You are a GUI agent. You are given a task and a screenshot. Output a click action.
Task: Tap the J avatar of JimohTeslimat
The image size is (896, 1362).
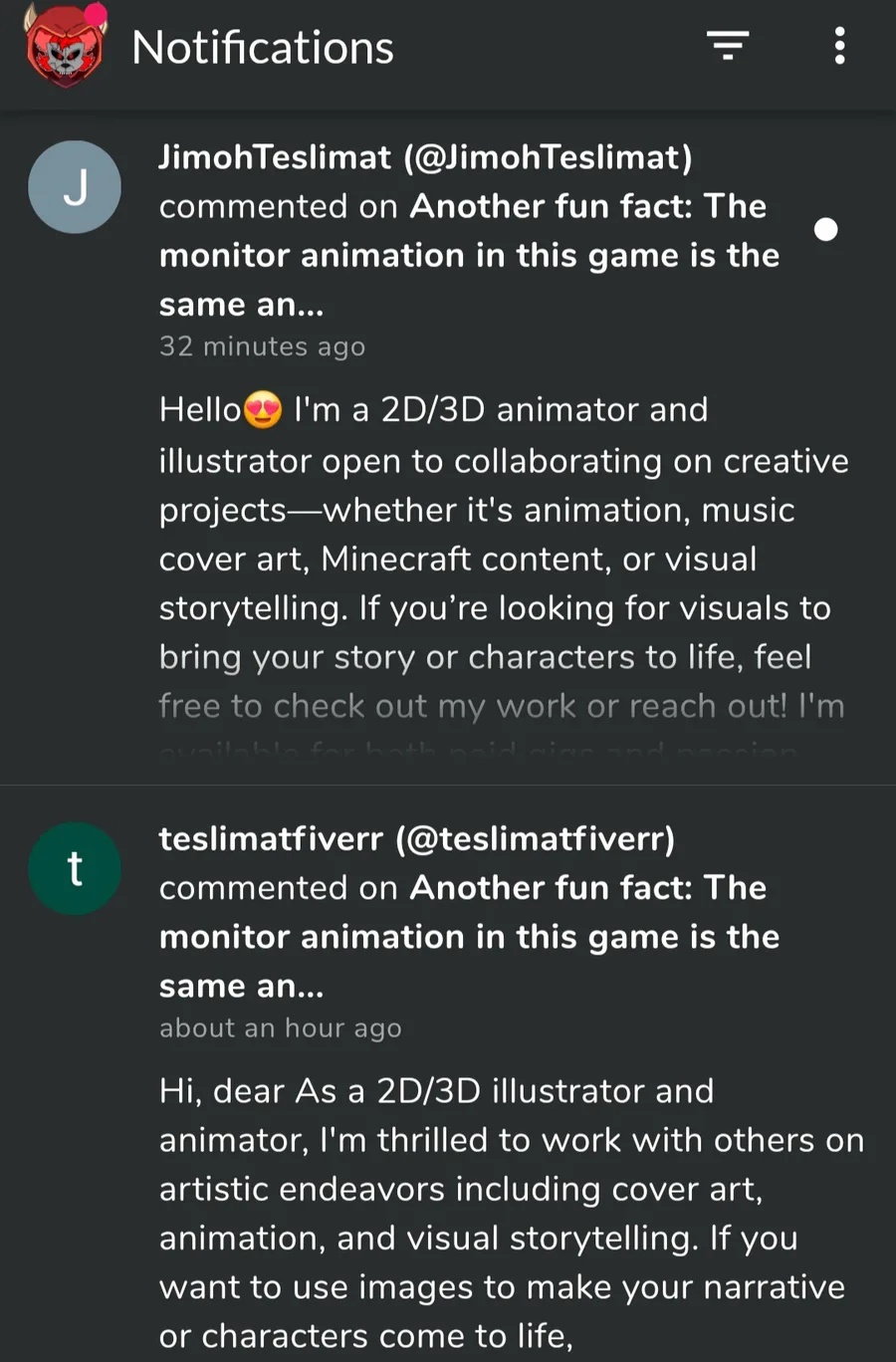coord(75,187)
